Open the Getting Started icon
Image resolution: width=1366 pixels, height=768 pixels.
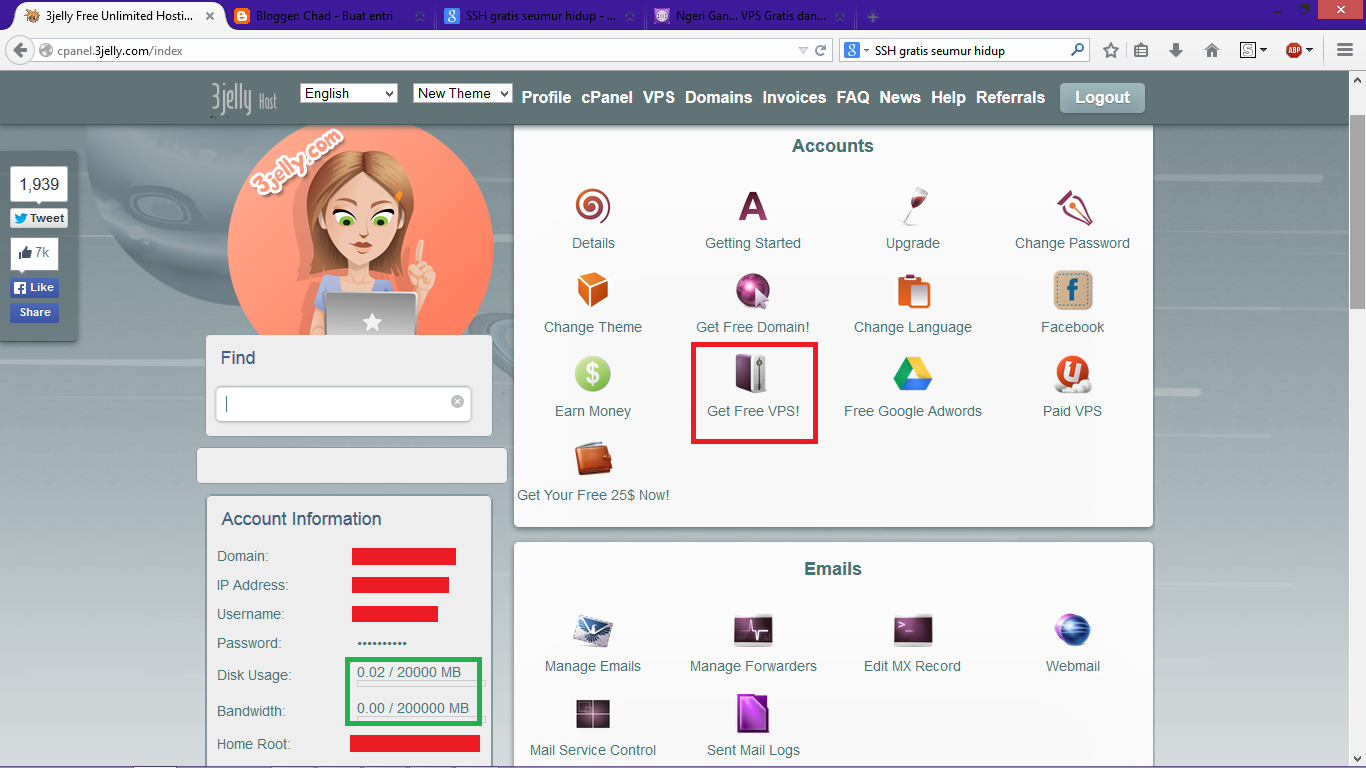753,207
